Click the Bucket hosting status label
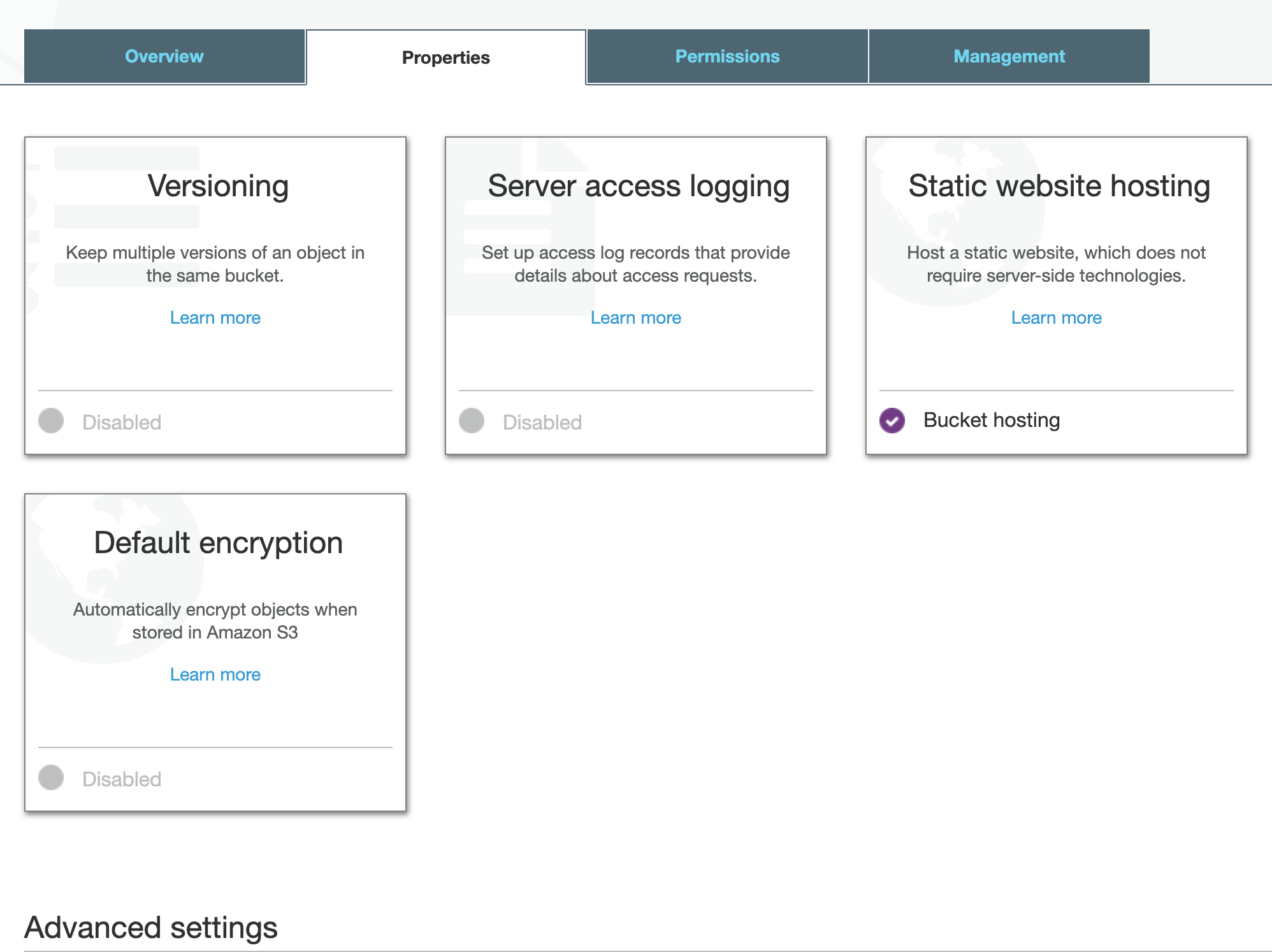Screen dimensions: 1272x952 point(991,421)
